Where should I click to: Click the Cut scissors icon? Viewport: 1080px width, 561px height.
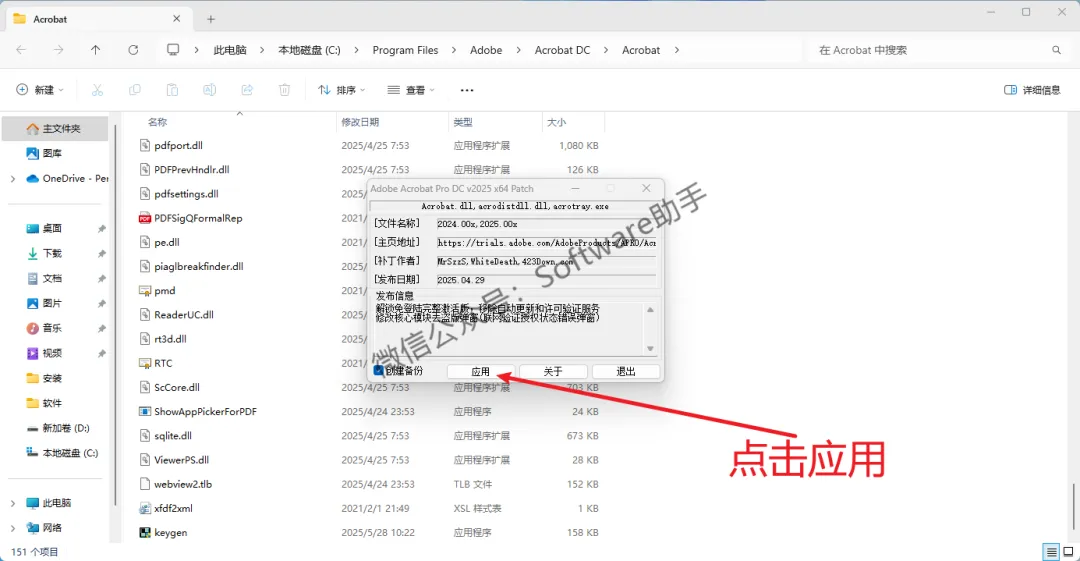point(97,90)
